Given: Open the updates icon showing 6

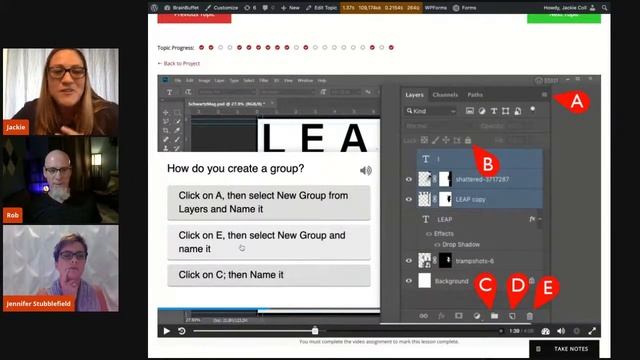Looking at the screenshot, I should pyautogui.click(x=250, y=8).
